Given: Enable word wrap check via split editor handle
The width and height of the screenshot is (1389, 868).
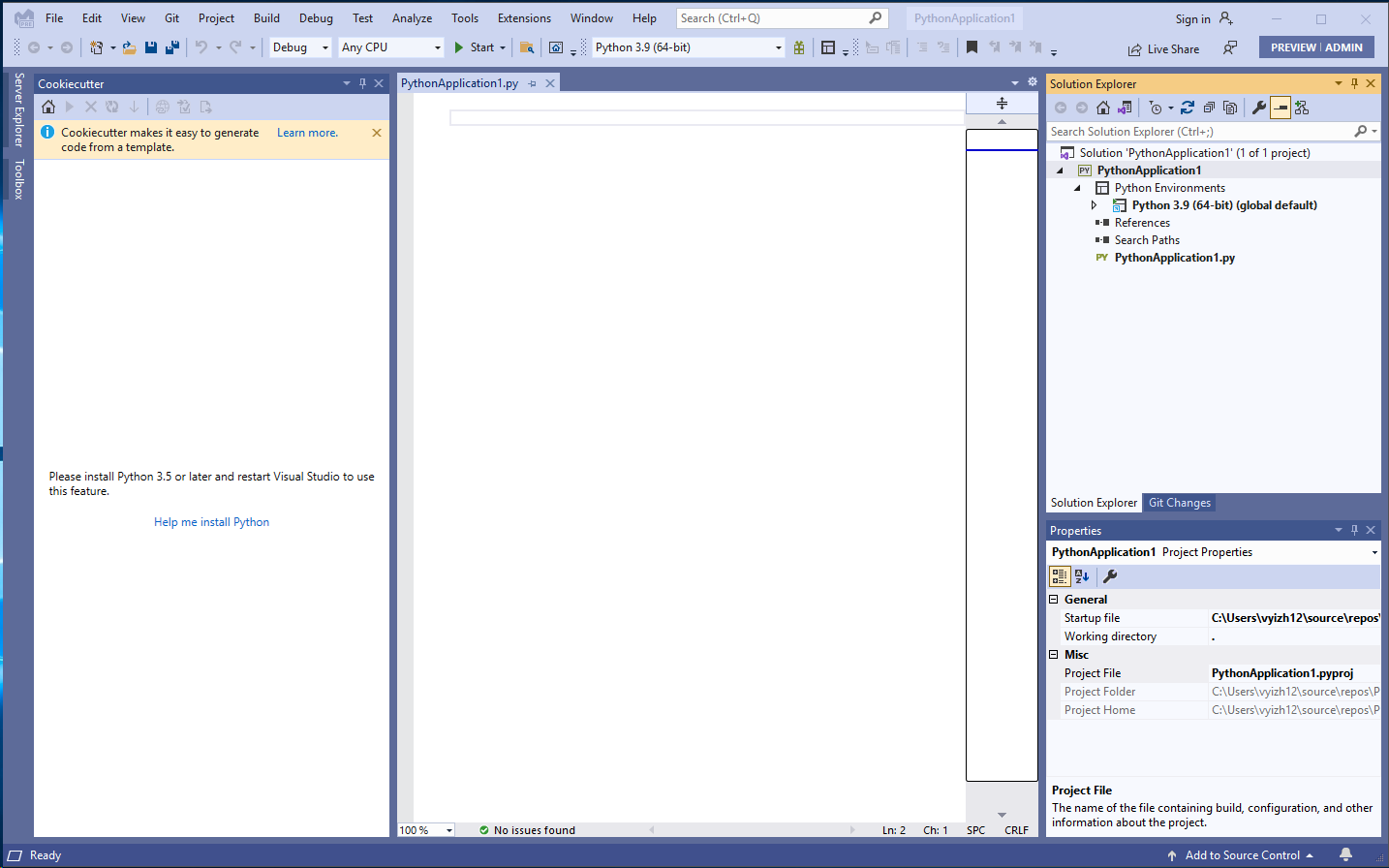Looking at the screenshot, I should (x=1002, y=103).
